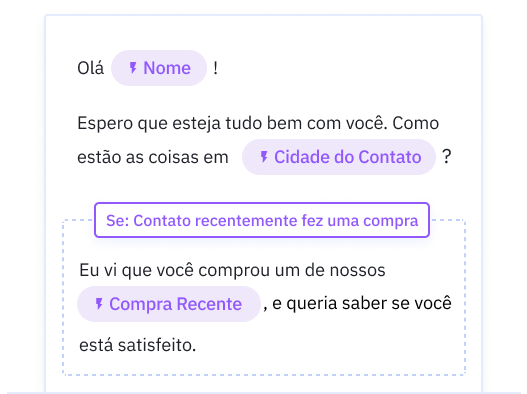Click empty editor area below the dashed block
Image resolution: width=527 pixels, height=394 pixels.
click(x=264, y=384)
